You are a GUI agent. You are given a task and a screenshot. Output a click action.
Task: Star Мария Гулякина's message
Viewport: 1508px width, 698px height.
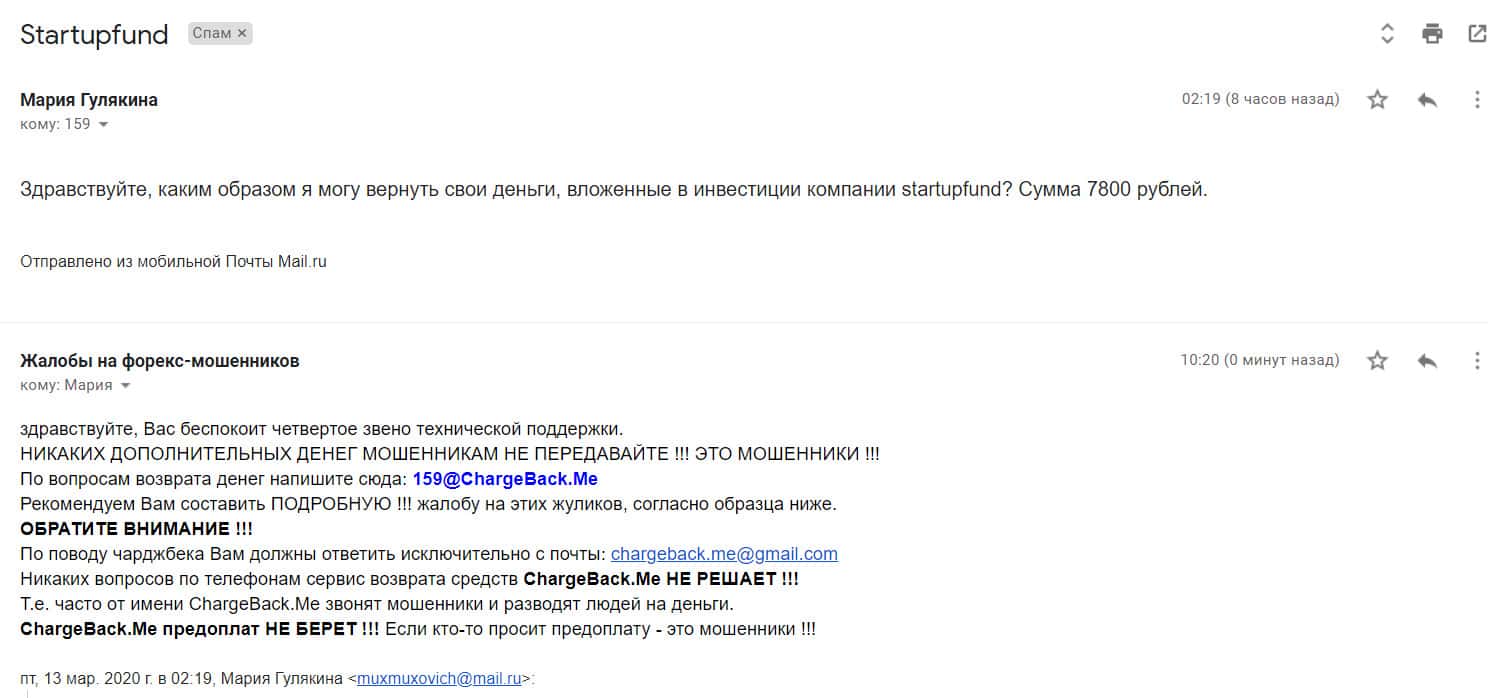click(x=1378, y=100)
